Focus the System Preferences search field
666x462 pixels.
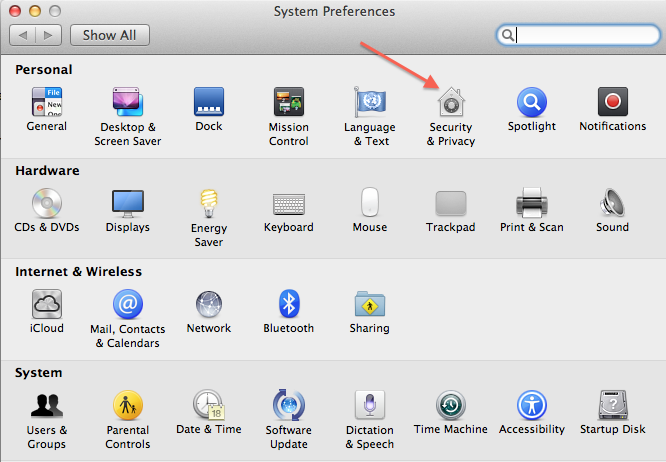tap(578, 35)
